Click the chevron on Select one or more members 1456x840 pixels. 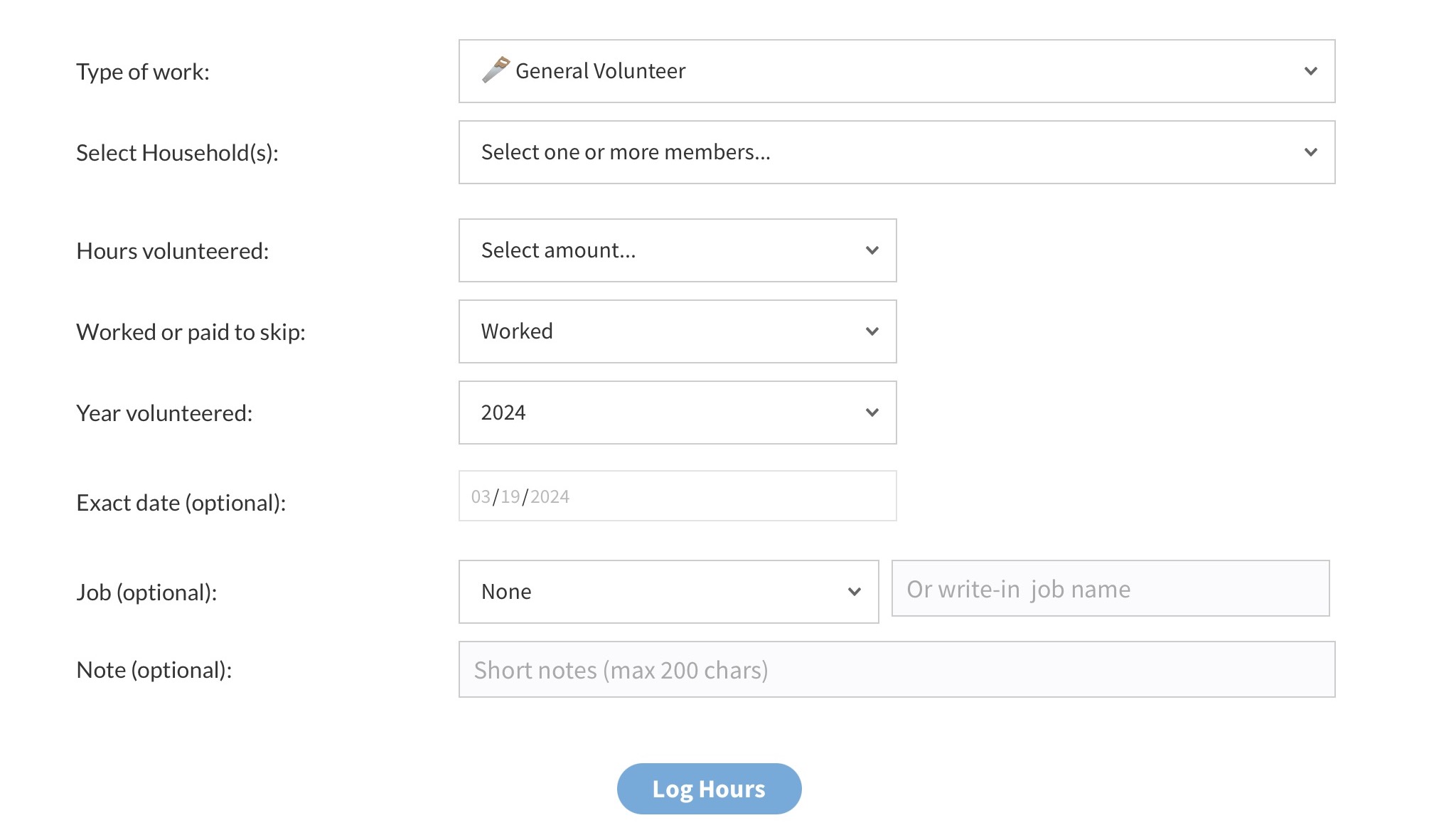pos(1310,152)
